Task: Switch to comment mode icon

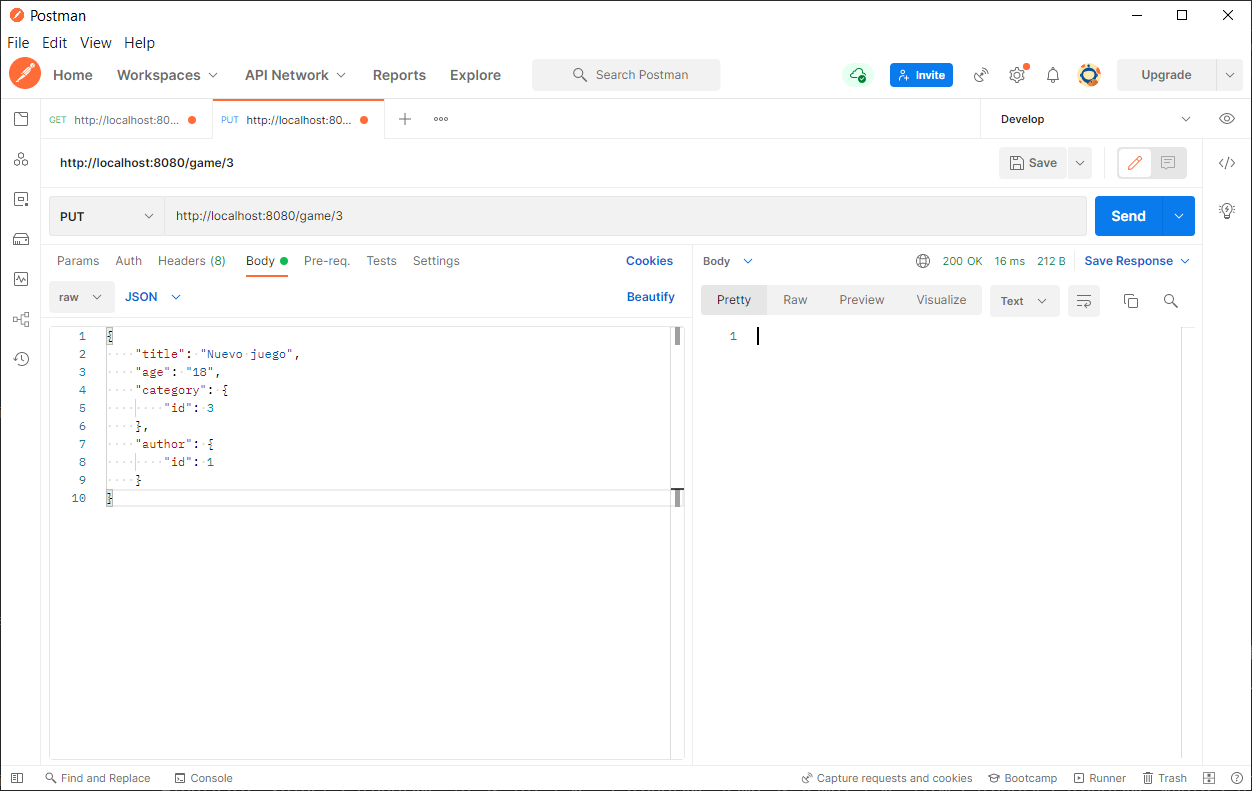Action: tap(1167, 163)
